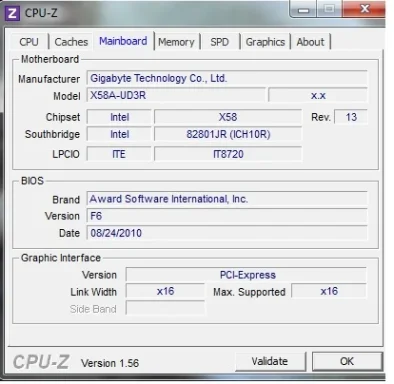The image size is (394, 384).
Task: Click the BIOS Brand field Award Software International
Action: pyautogui.click(x=227, y=199)
